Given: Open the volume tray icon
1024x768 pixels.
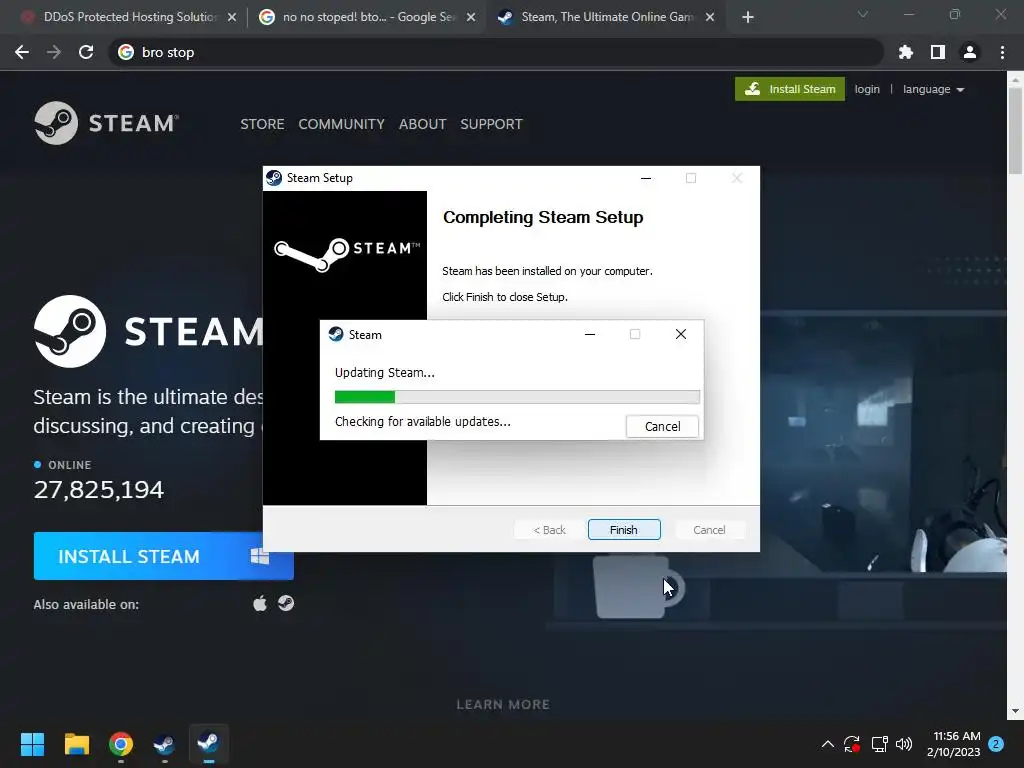Looking at the screenshot, I should click(x=904, y=744).
